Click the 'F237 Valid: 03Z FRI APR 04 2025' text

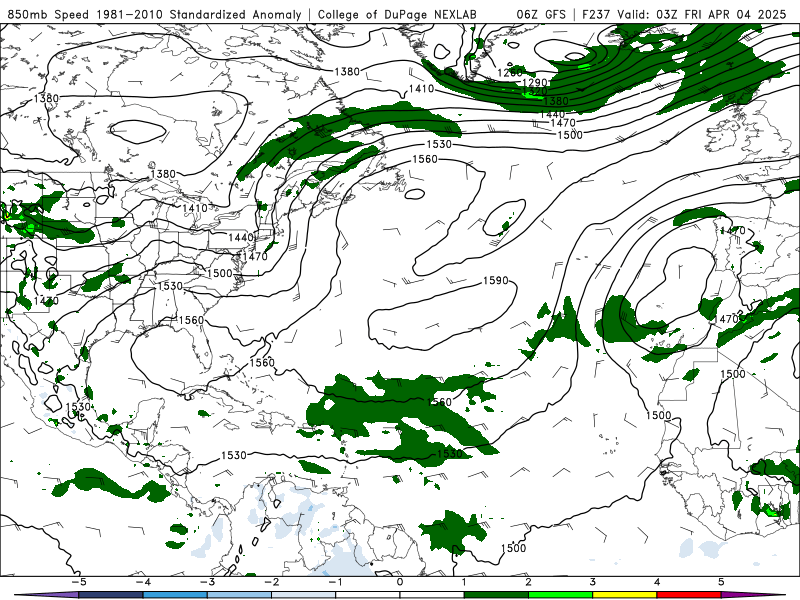[x=684, y=14]
